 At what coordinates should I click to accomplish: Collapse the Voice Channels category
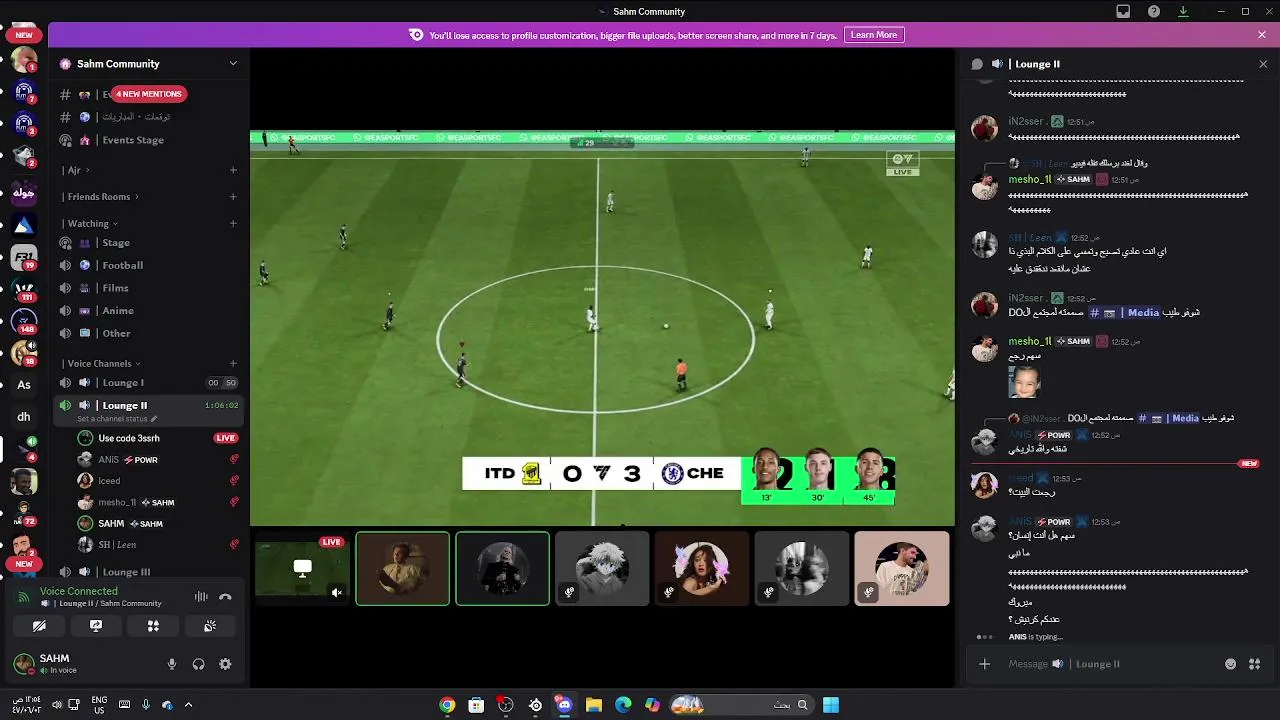click(x=101, y=364)
